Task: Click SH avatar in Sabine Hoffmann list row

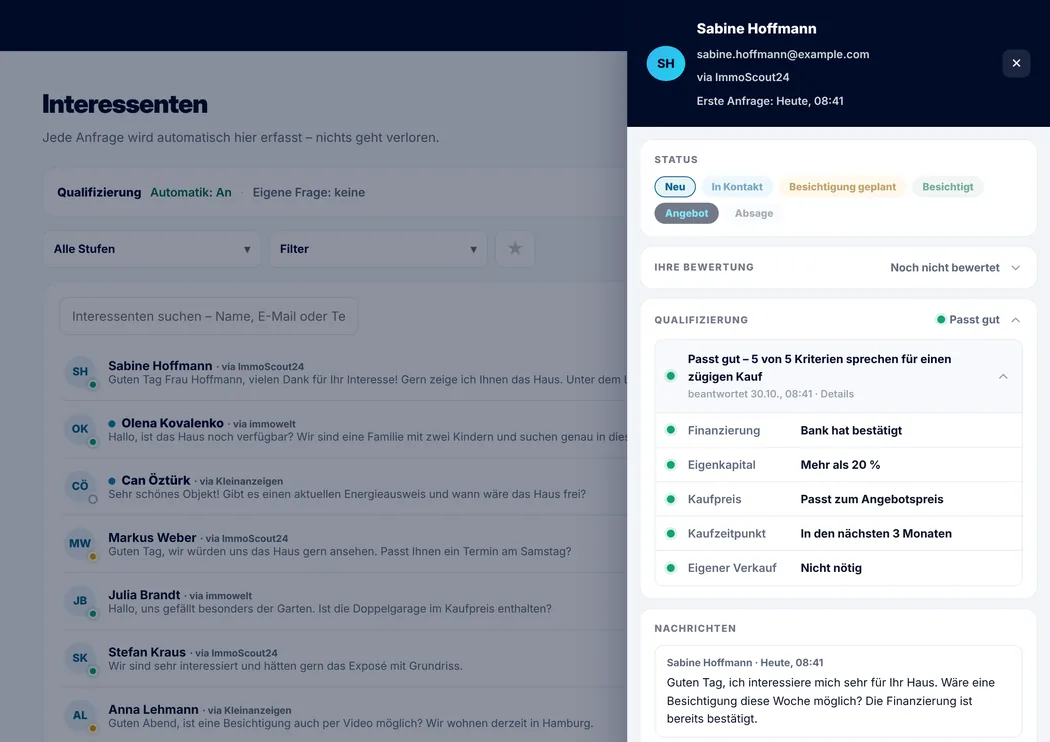Action: point(80,372)
